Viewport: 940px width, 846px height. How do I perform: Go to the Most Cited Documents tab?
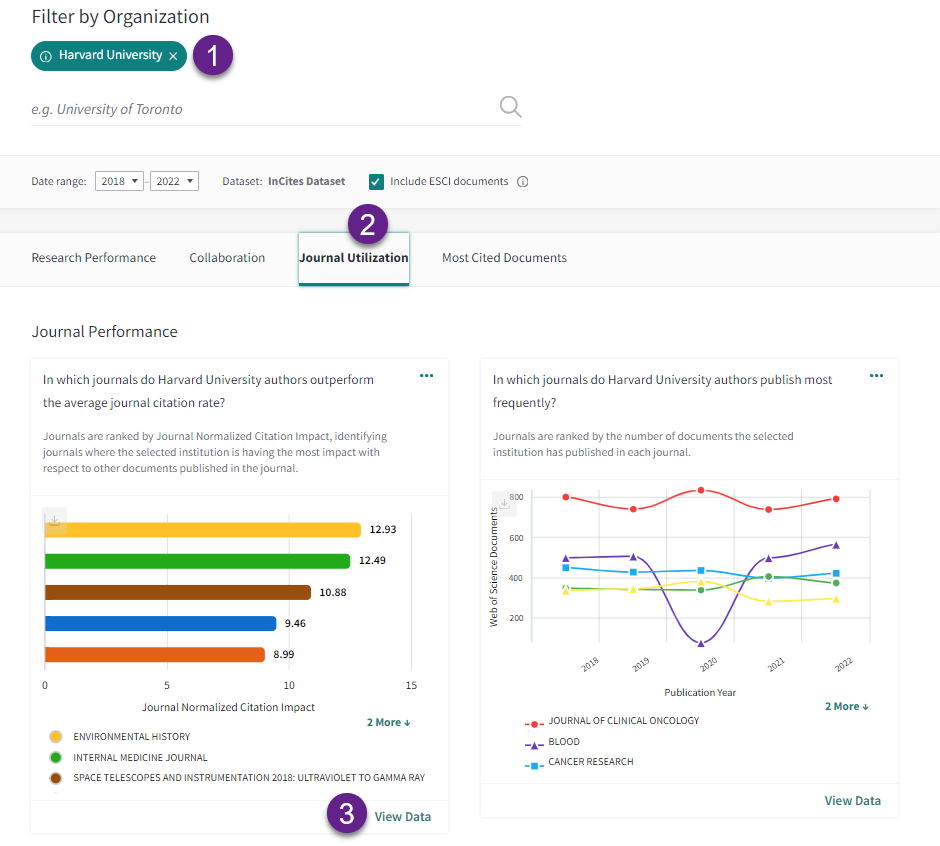pos(504,258)
